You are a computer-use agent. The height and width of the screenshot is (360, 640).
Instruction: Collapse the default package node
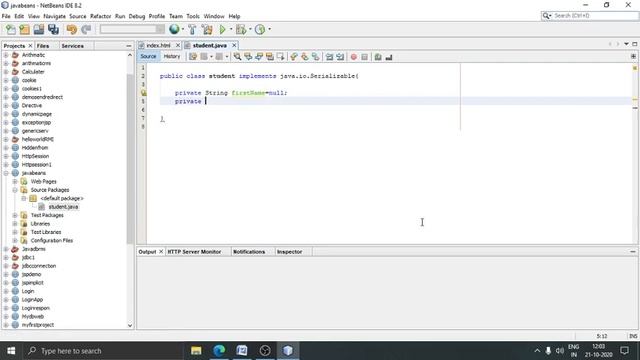(x=24, y=198)
